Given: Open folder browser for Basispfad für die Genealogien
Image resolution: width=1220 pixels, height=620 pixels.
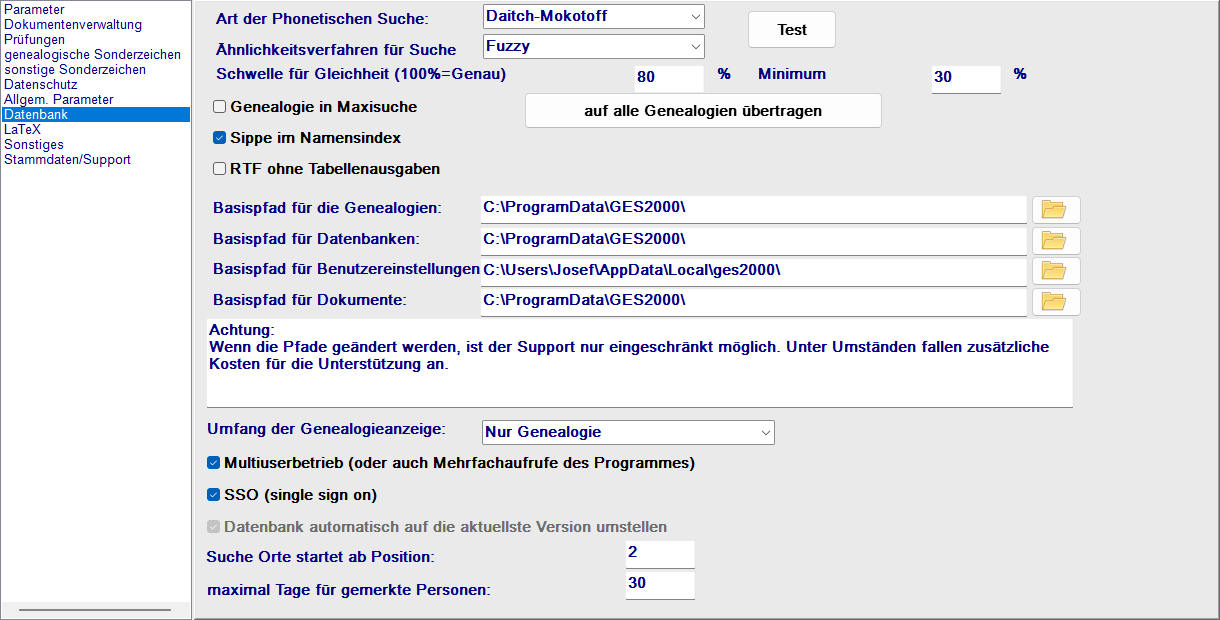Looking at the screenshot, I should tap(1055, 209).
